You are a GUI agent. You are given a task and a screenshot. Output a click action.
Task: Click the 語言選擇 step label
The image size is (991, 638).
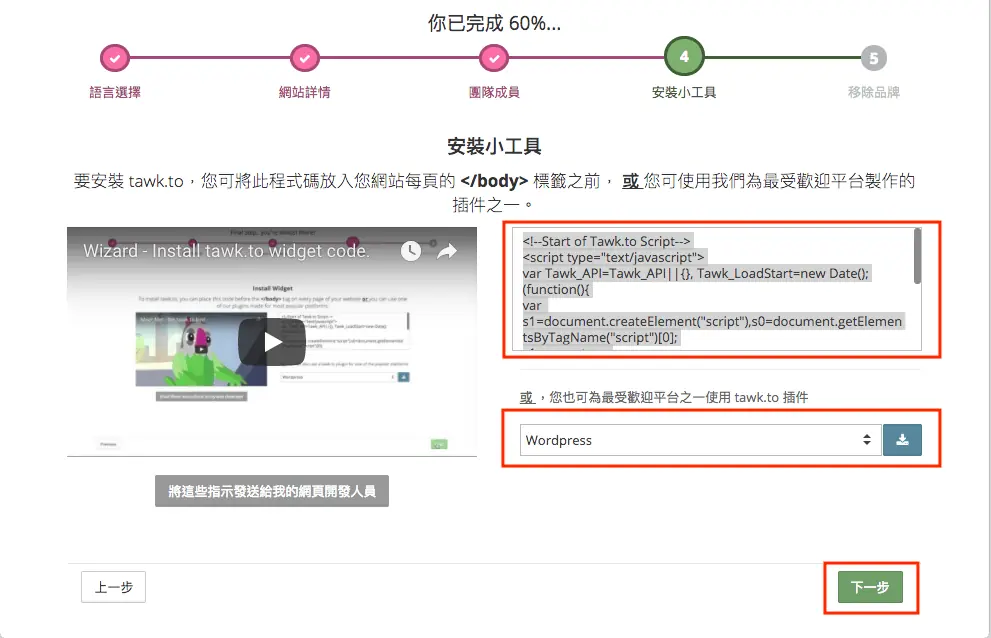tap(115, 92)
